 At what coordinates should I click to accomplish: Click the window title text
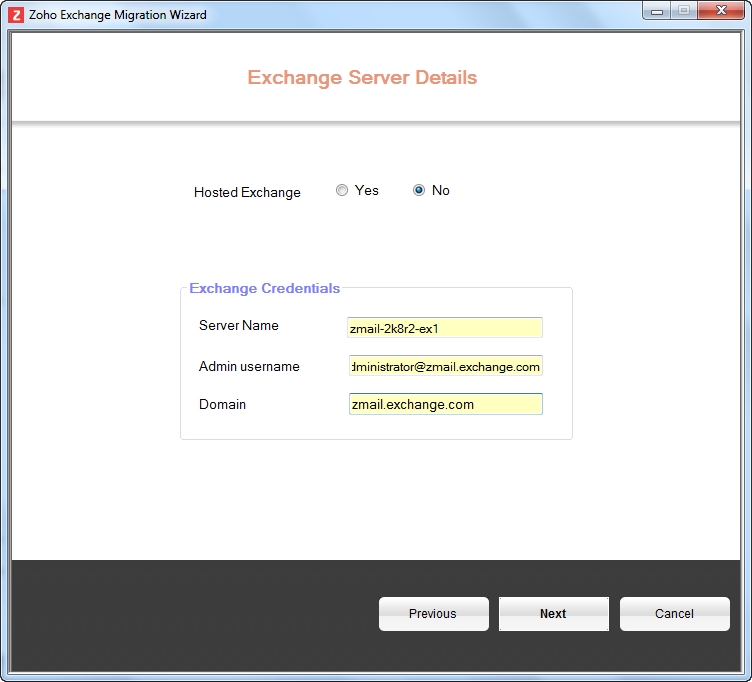click(119, 15)
